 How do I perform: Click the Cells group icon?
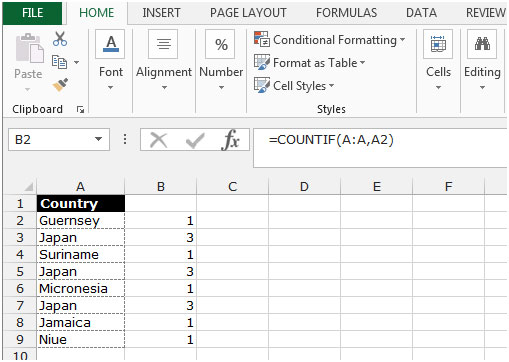[x=438, y=44]
